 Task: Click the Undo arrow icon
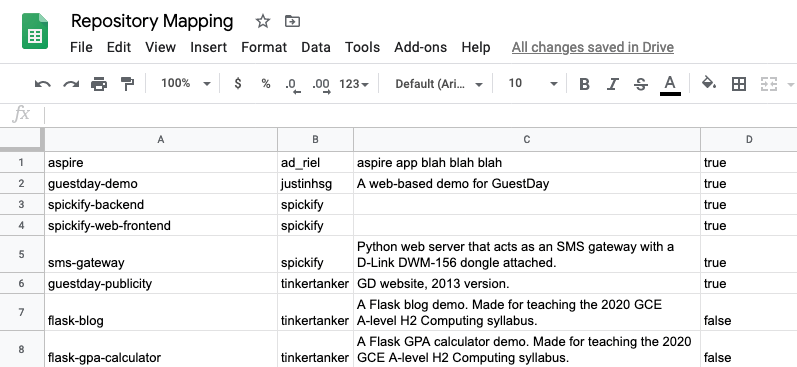pyautogui.click(x=43, y=84)
